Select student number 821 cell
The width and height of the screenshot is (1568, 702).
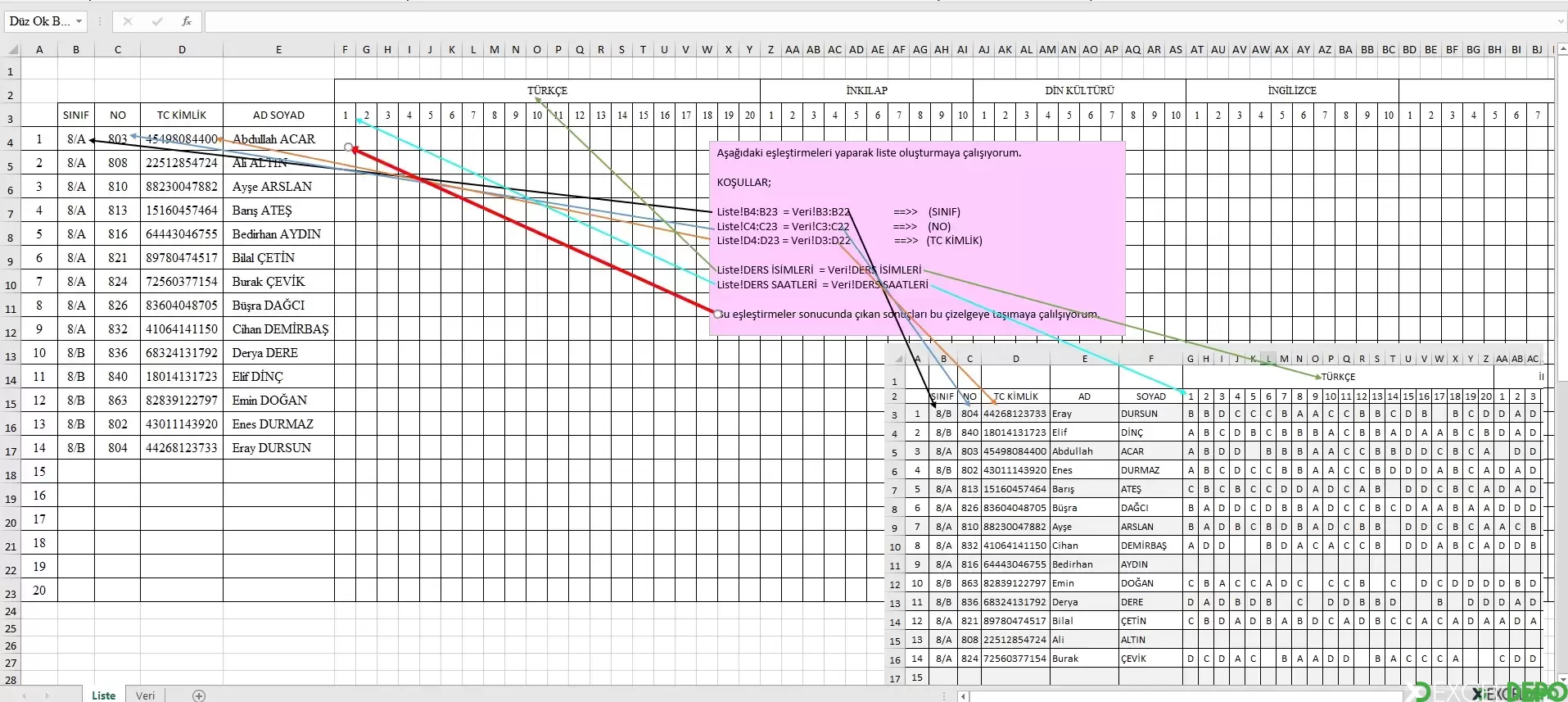[x=118, y=258]
